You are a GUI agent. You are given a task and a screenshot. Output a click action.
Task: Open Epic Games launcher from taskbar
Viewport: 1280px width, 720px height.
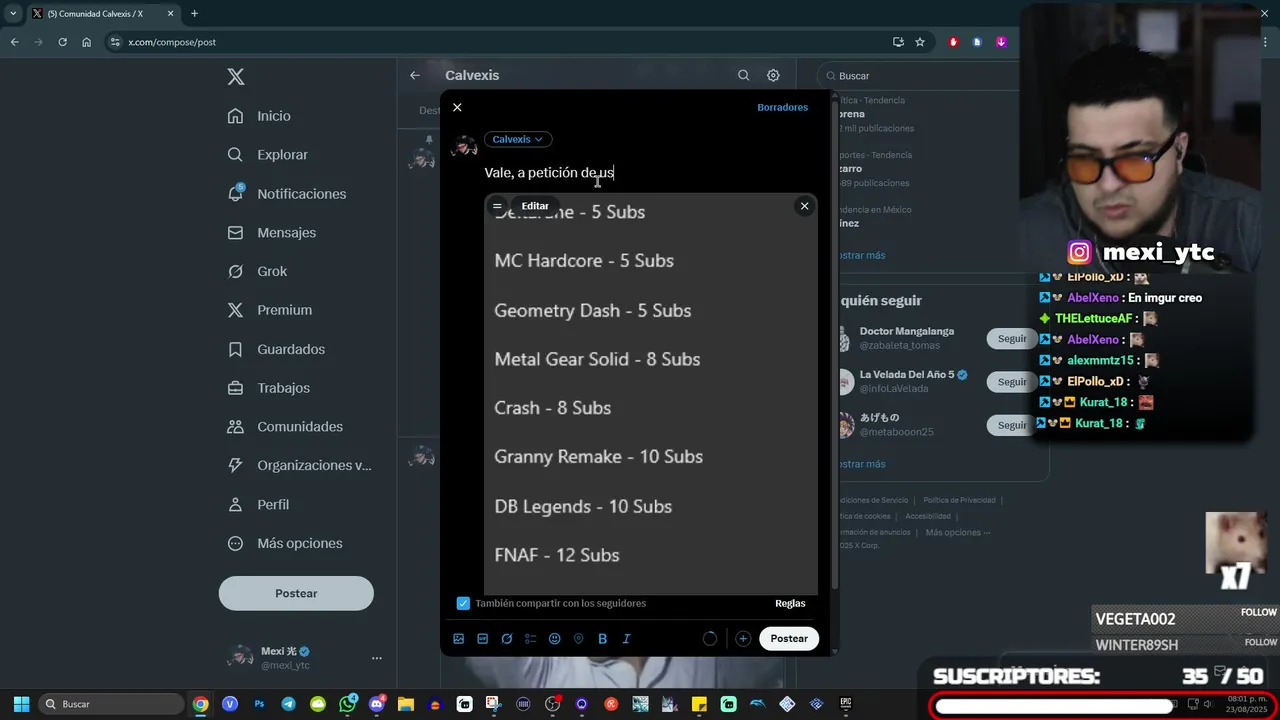[846, 704]
